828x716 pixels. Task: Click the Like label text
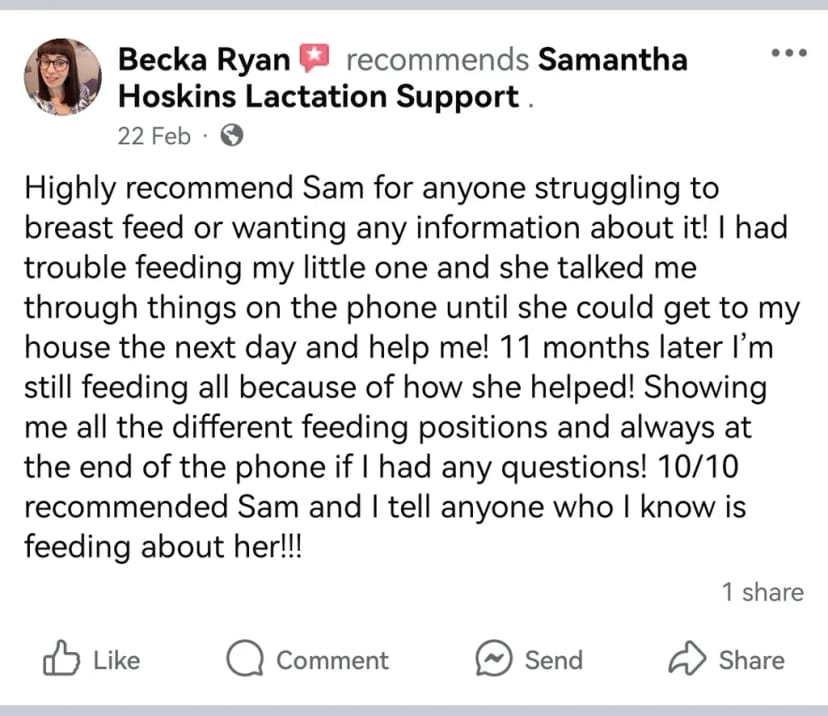coord(117,660)
